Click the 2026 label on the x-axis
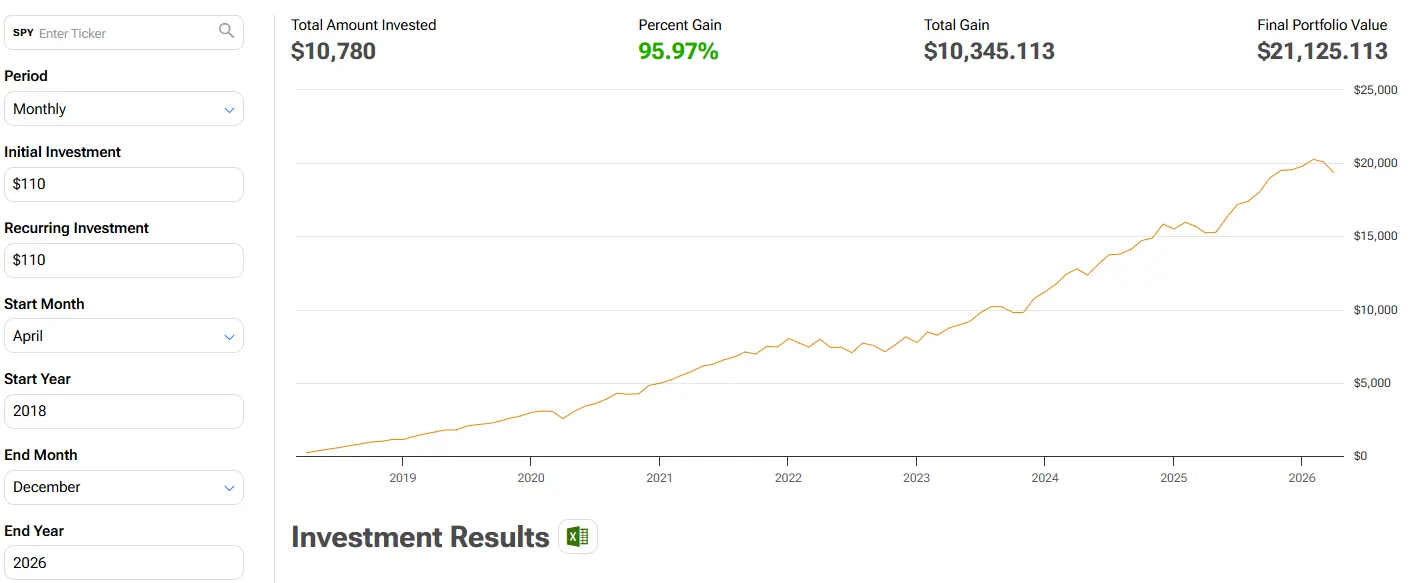 point(1302,478)
